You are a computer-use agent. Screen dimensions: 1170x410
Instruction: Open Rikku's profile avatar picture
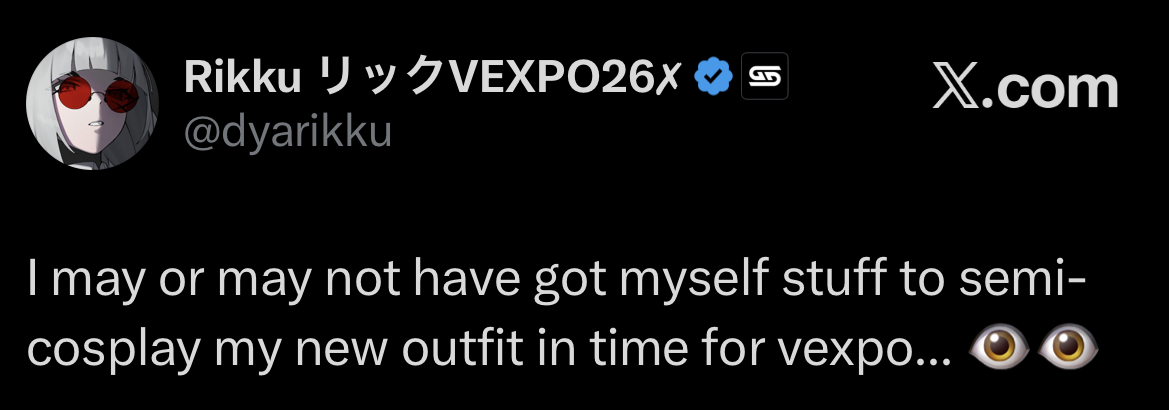[x=93, y=103]
